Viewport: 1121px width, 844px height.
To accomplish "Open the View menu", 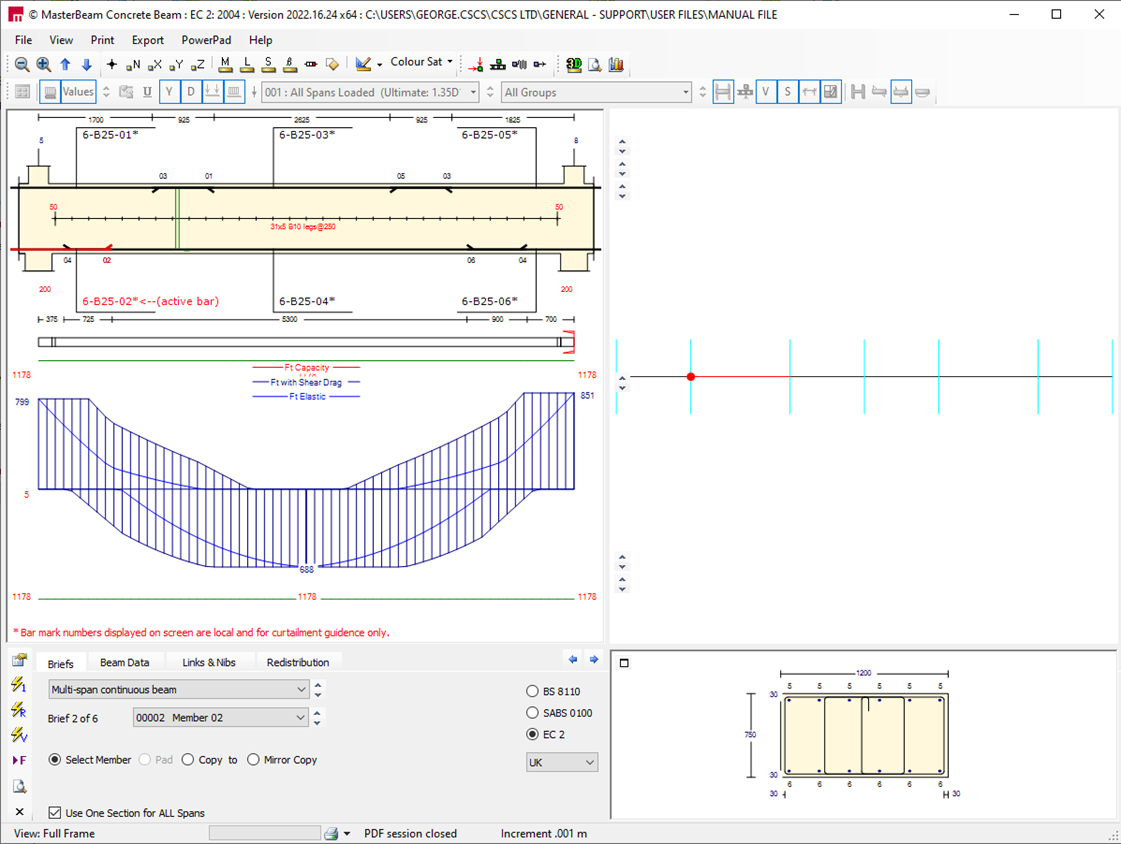I will (61, 40).
